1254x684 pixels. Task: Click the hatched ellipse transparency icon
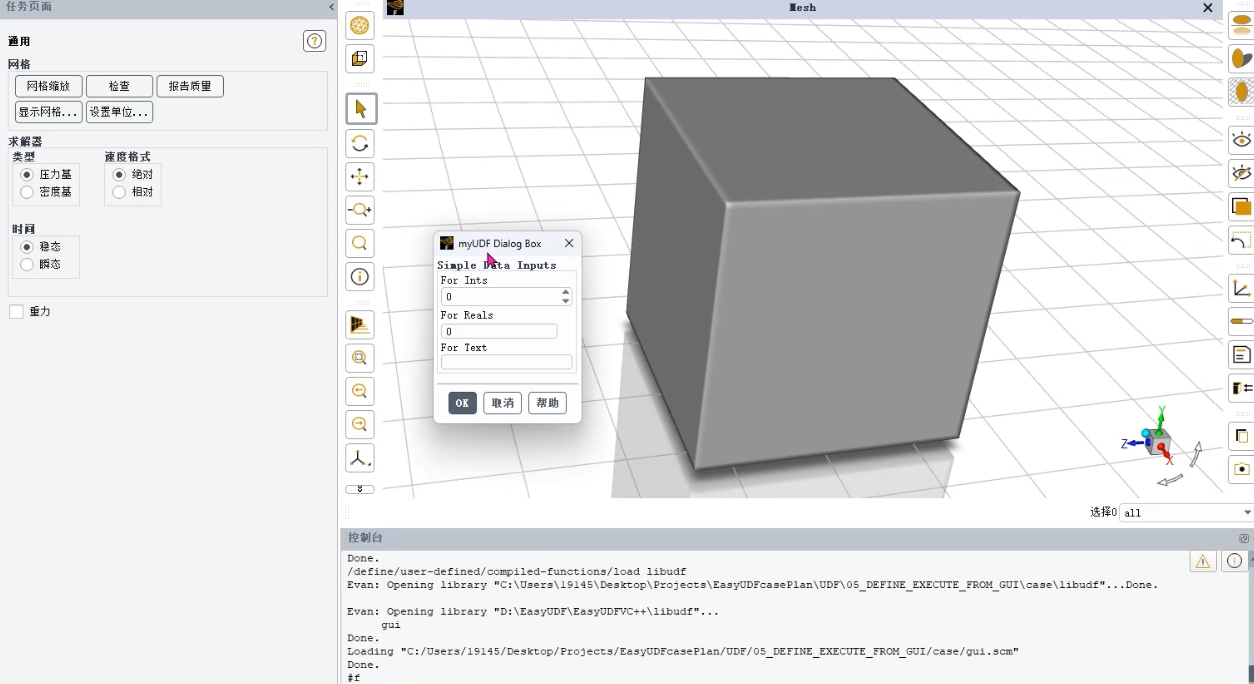click(x=1242, y=92)
